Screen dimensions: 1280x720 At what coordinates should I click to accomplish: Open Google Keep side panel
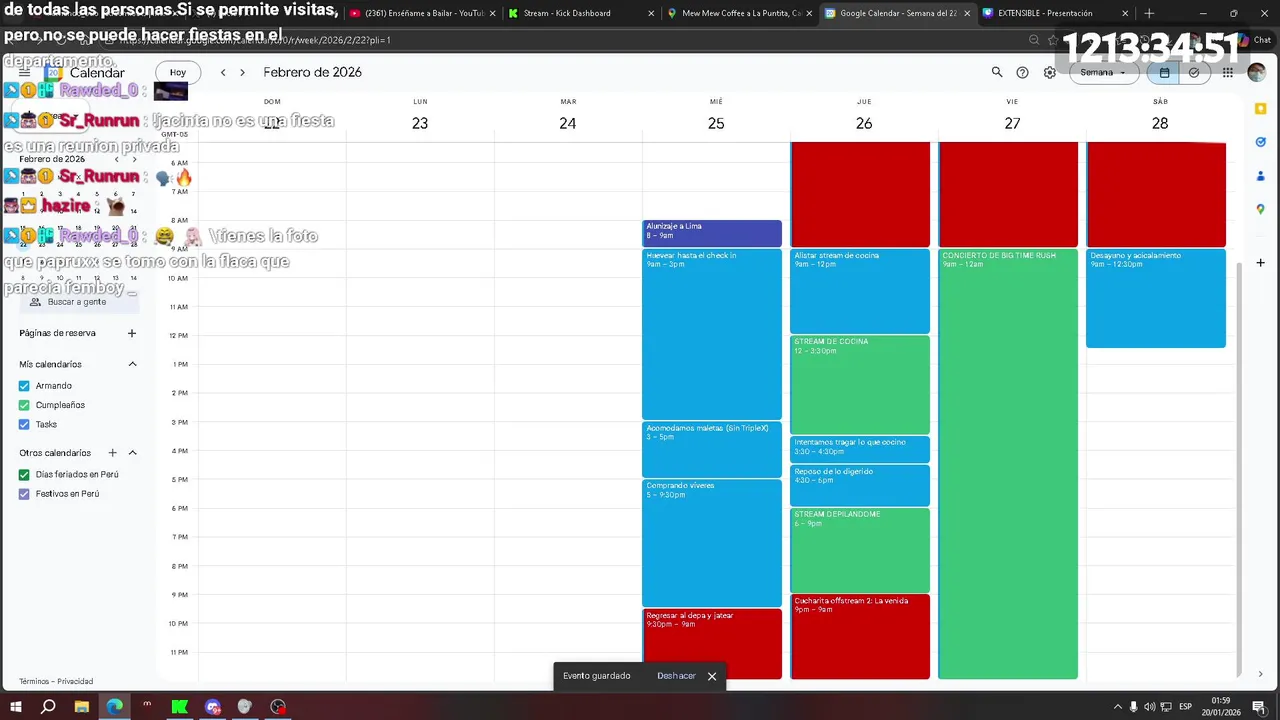(x=1260, y=109)
